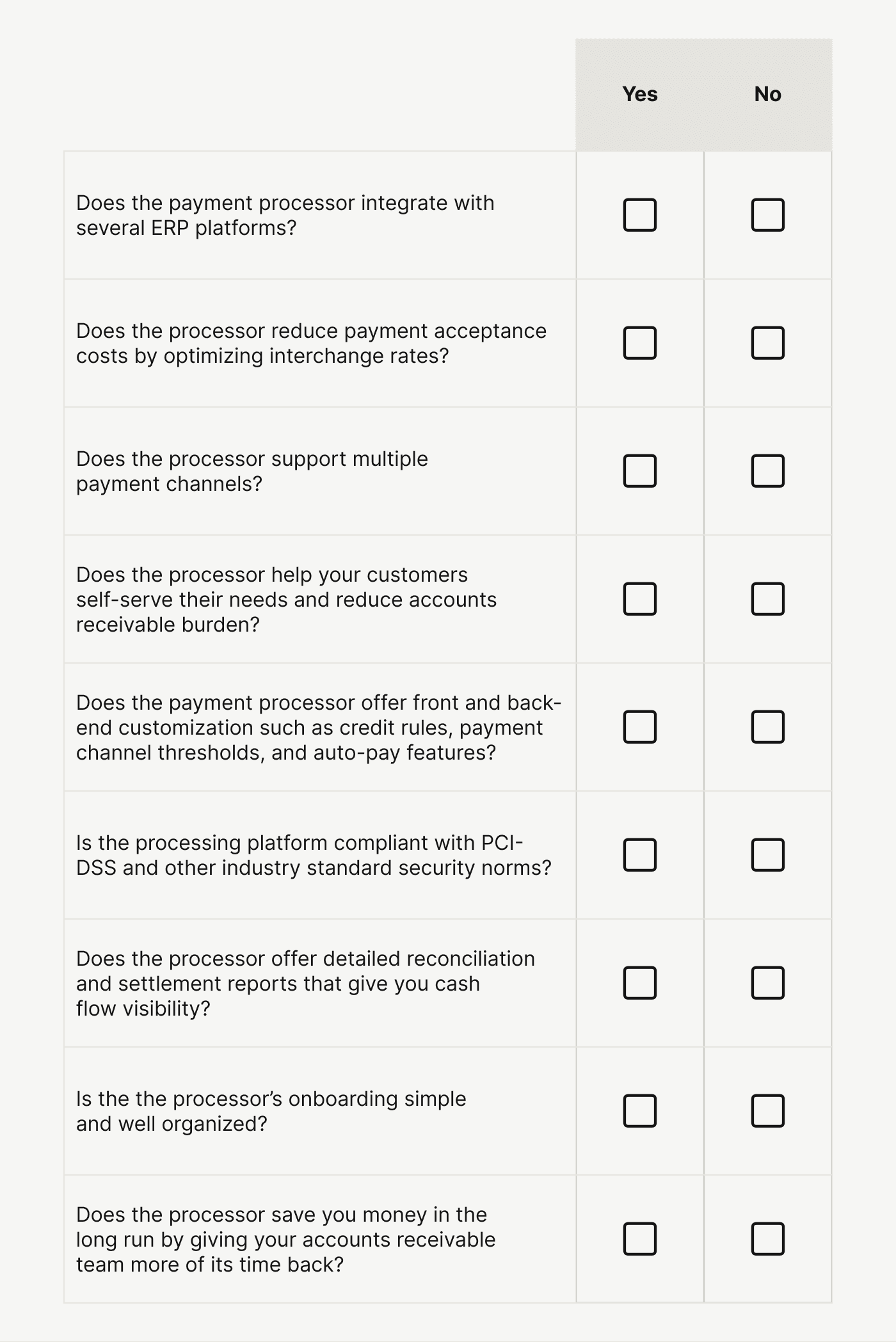Screen dimensions: 896x1342
Task: Mark No for detailed reconciliation reports
Action: (767, 983)
